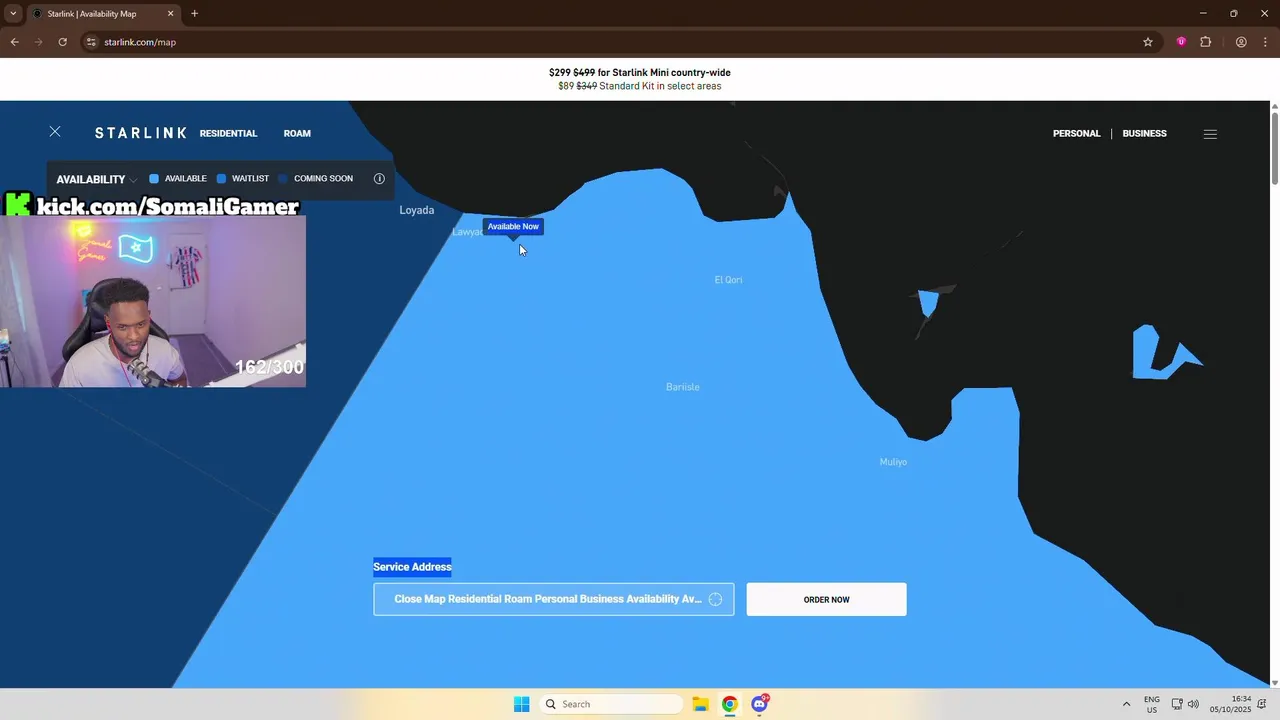The height and width of the screenshot is (720, 1280).
Task: Open Discord from the taskbar
Action: [760, 704]
